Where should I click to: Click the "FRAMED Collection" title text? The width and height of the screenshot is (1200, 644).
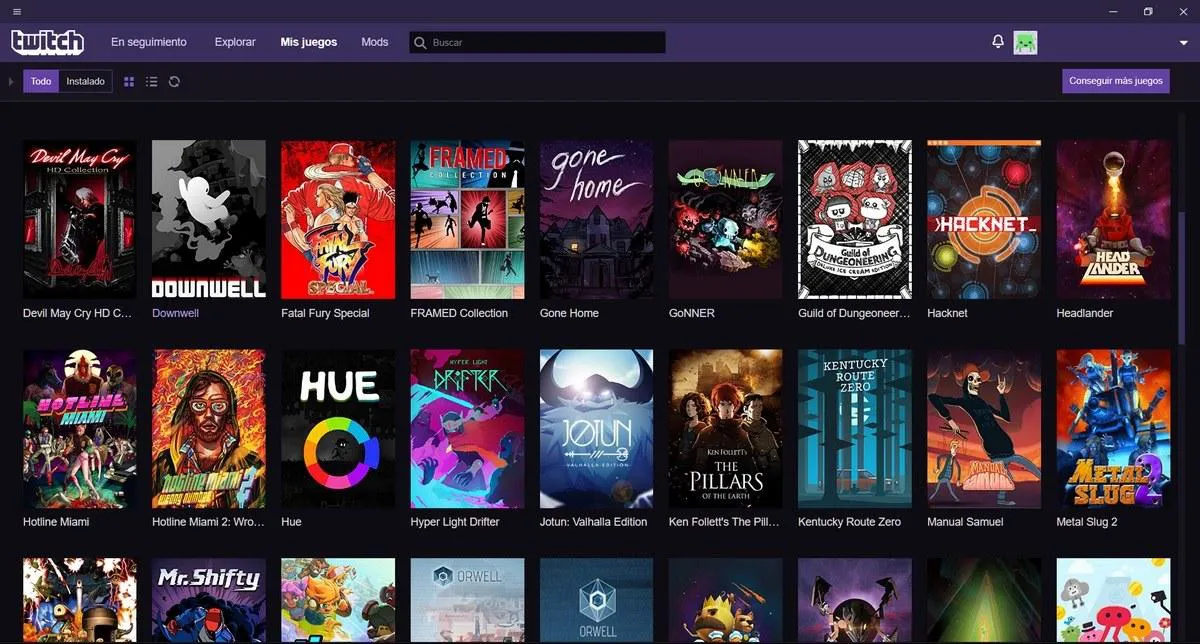459,313
